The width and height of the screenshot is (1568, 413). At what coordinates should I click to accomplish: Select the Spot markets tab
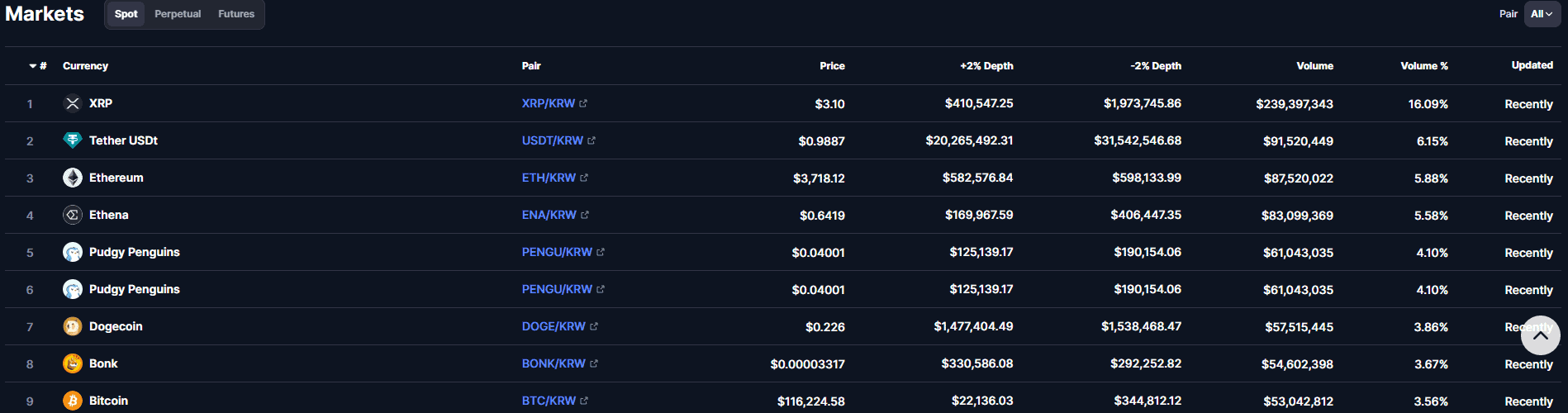pyautogui.click(x=126, y=14)
